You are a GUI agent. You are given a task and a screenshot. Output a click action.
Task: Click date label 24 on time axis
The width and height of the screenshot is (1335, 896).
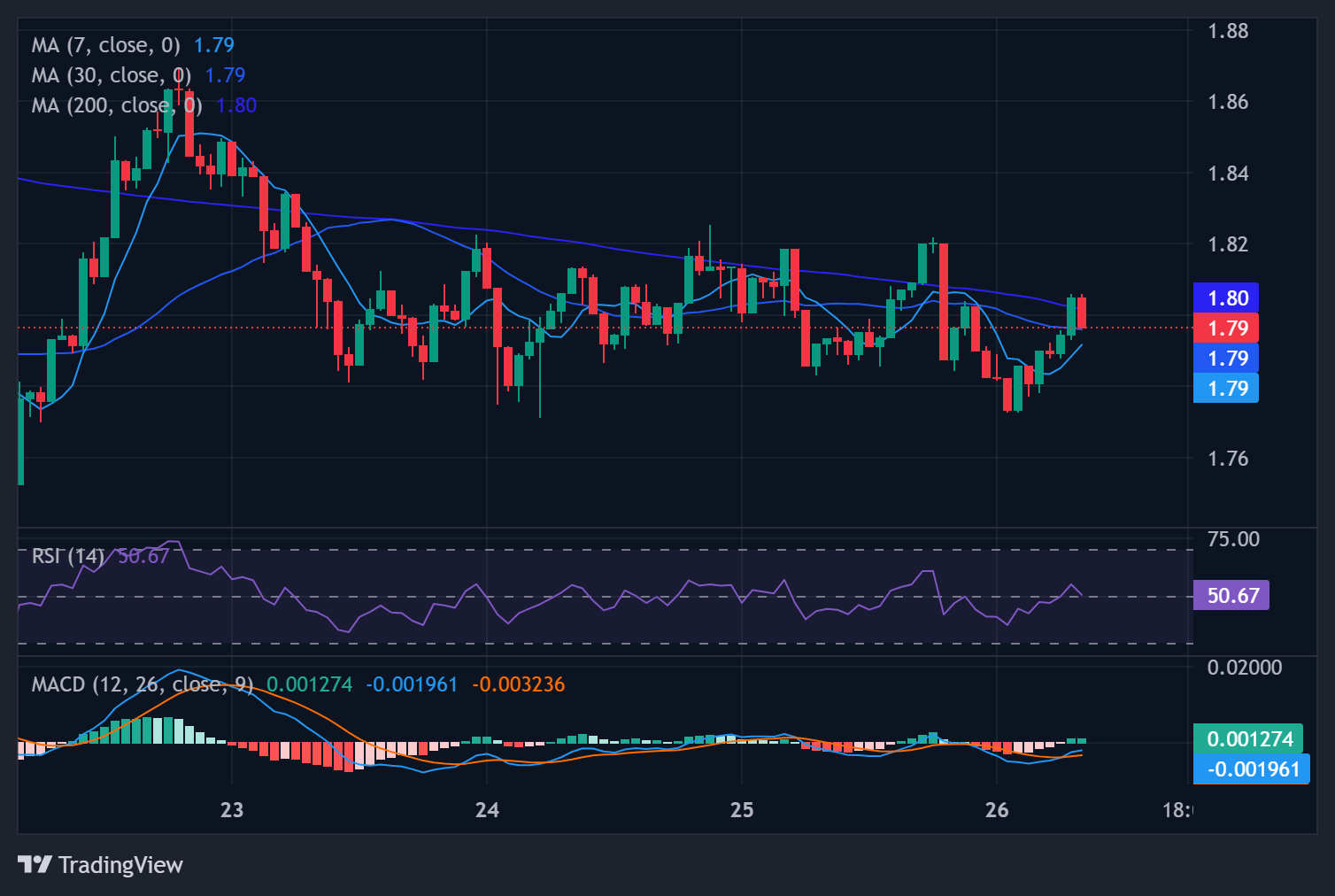(487, 810)
